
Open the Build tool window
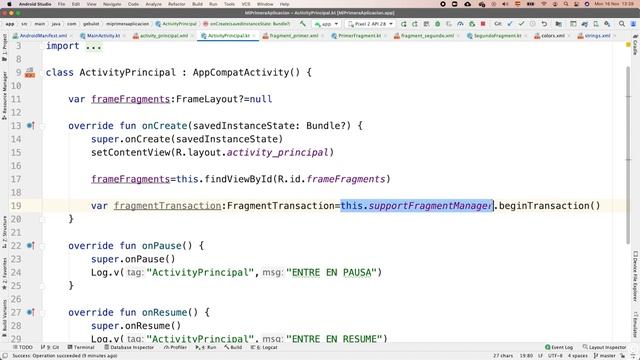point(233,347)
